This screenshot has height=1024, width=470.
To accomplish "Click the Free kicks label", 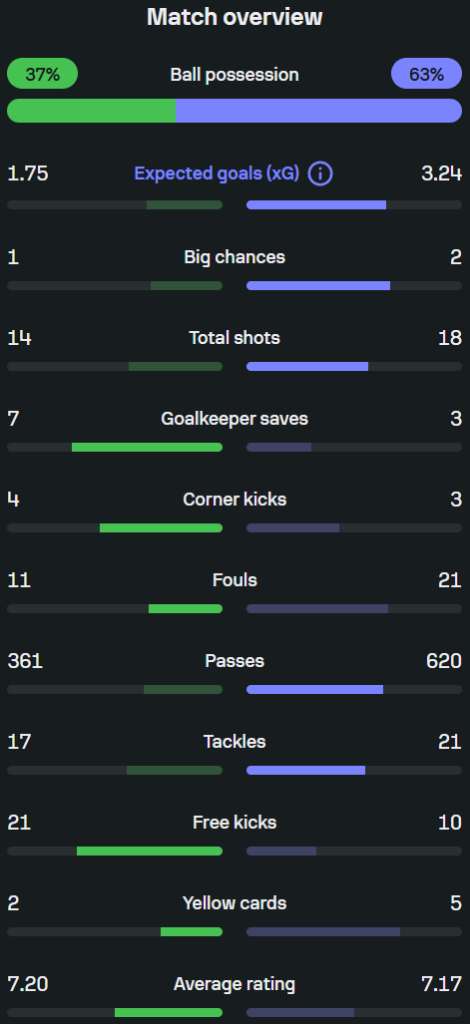I will click(x=234, y=822).
